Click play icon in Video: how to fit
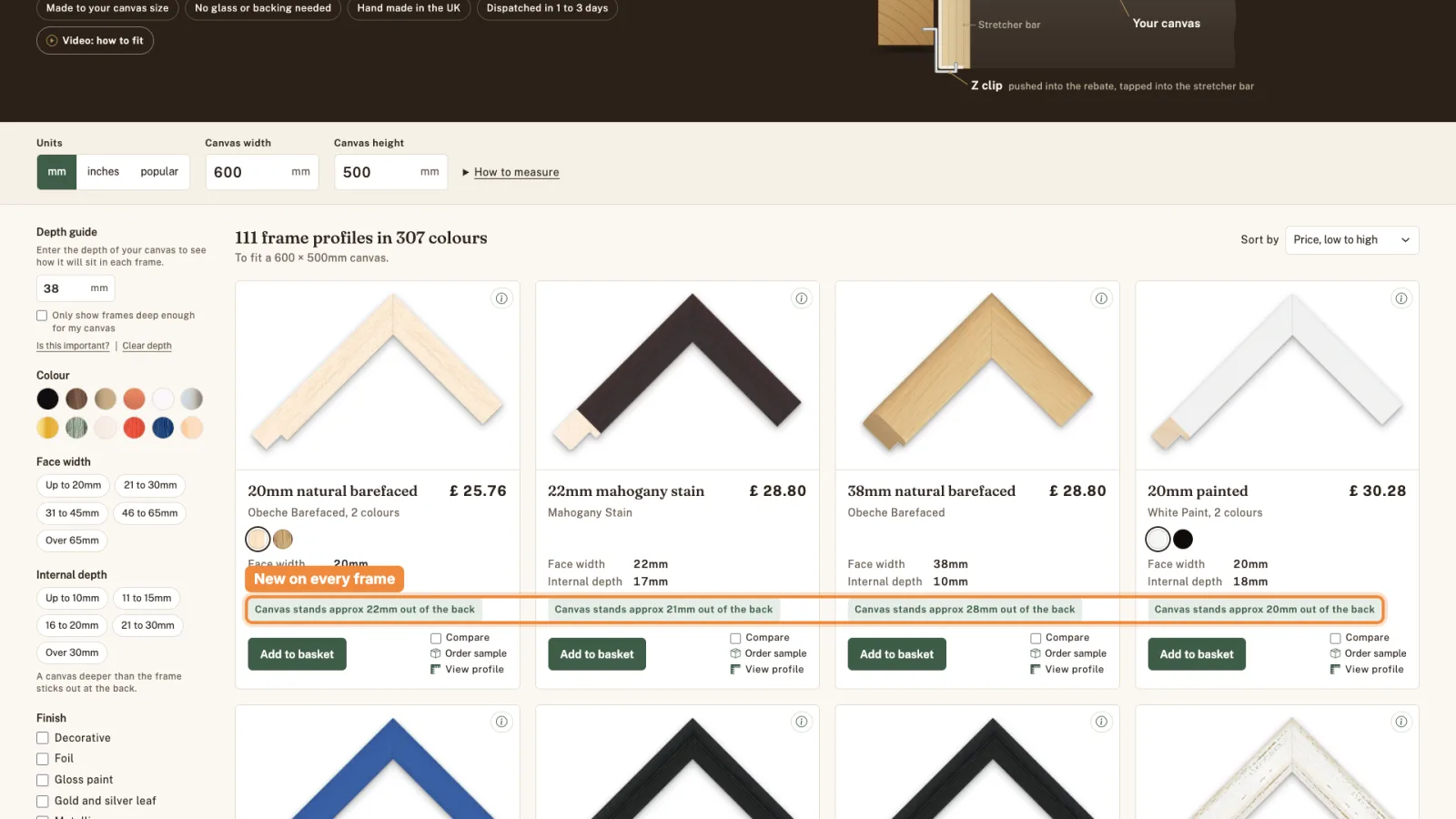 (x=52, y=41)
